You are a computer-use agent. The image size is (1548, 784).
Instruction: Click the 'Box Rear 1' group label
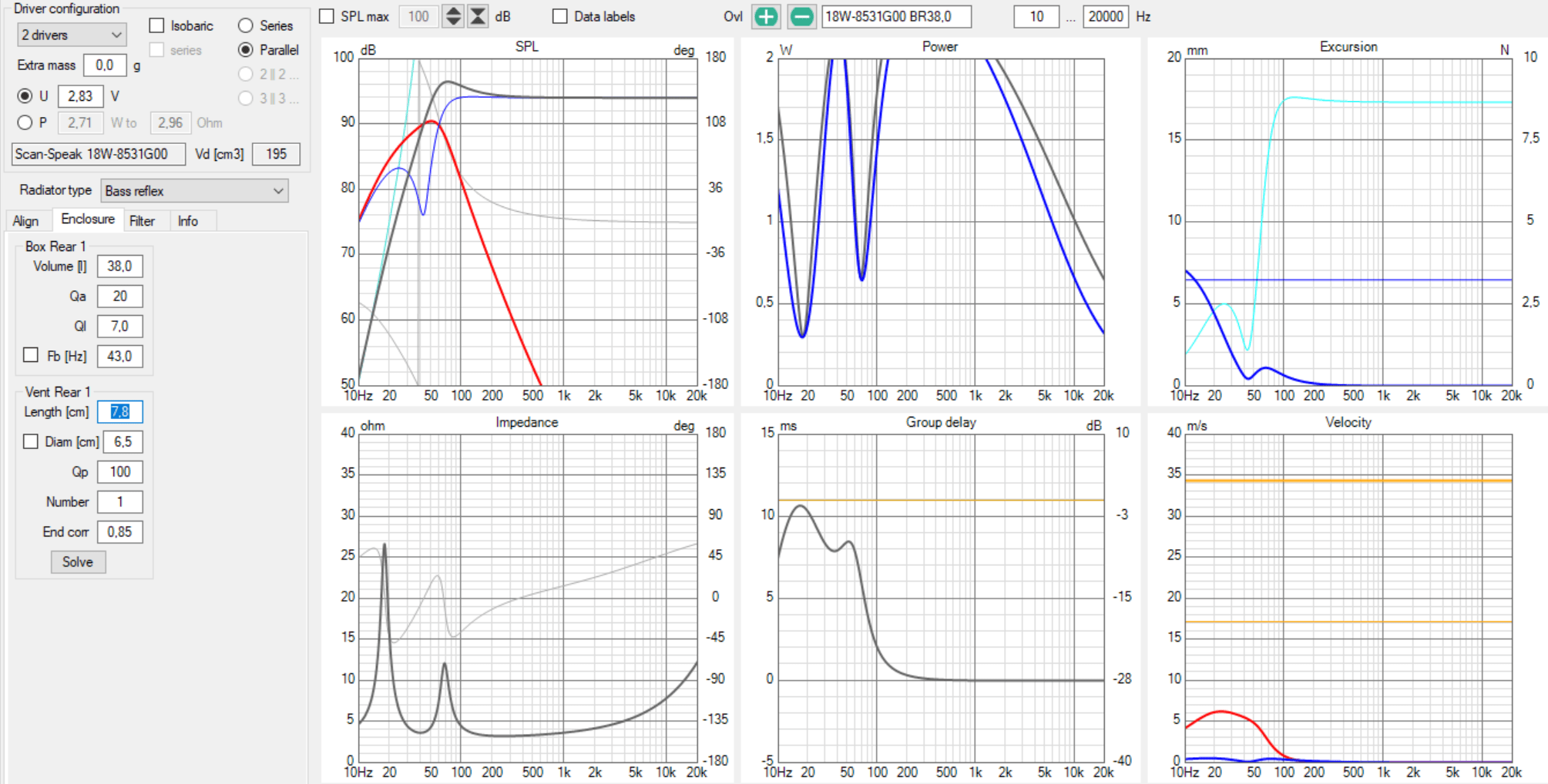point(55,246)
